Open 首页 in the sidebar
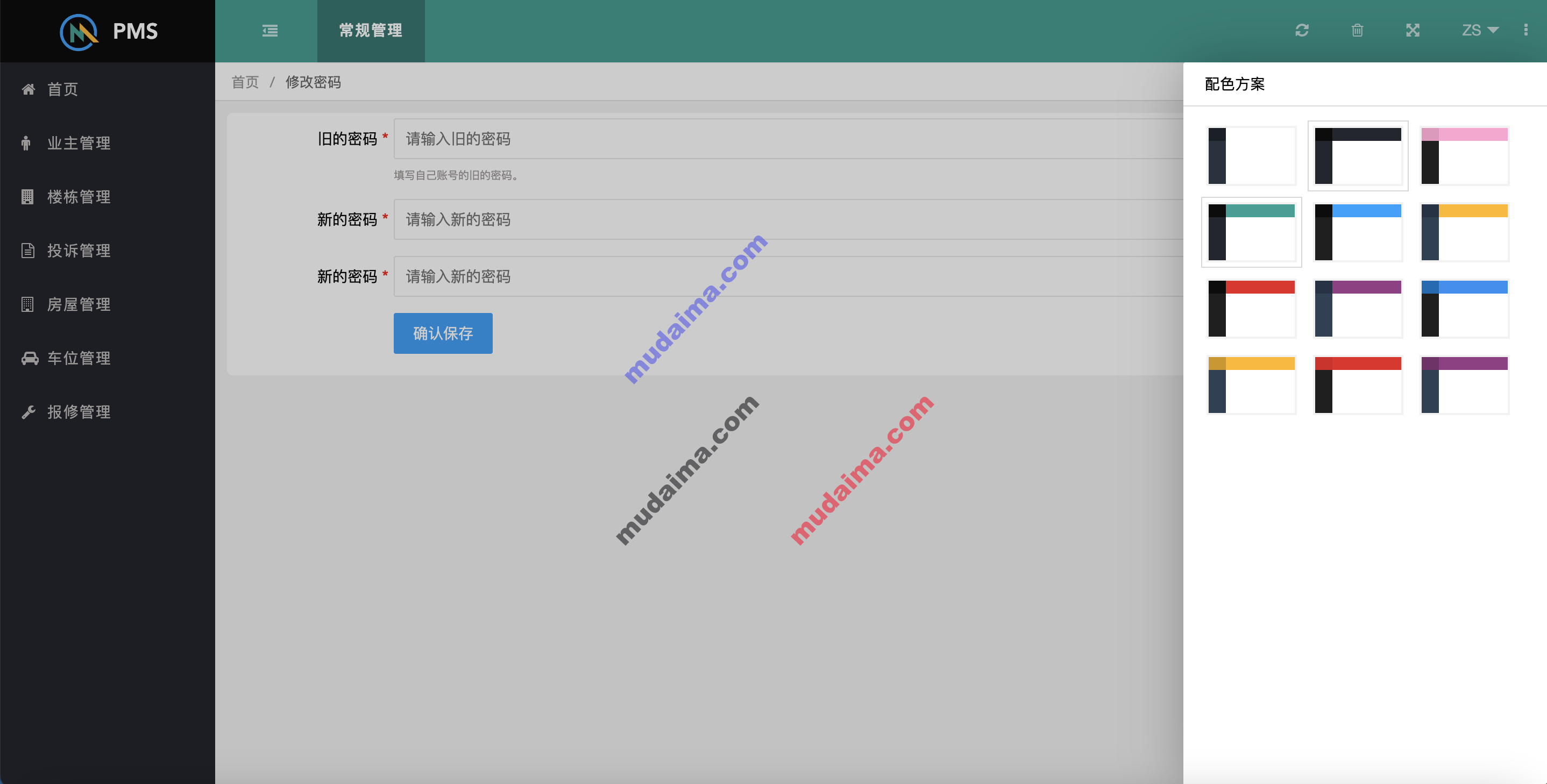Viewport: 1547px width, 784px height. pos(108,89)
